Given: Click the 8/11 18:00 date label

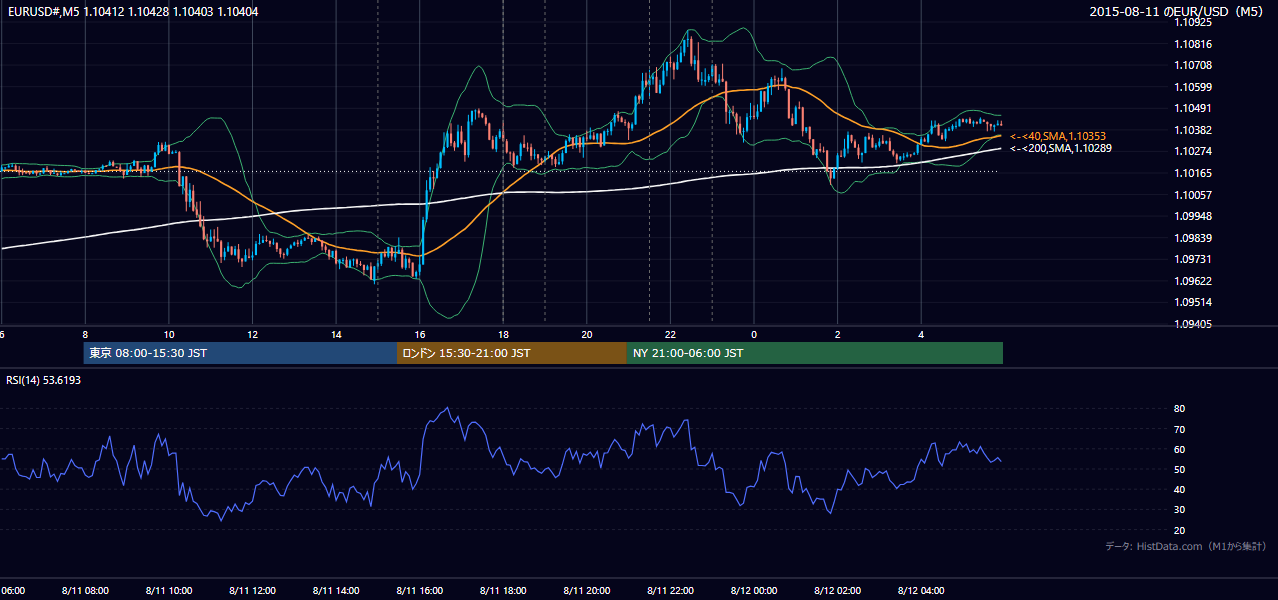Looking at the screenshot, I should (x=503, y=590).
